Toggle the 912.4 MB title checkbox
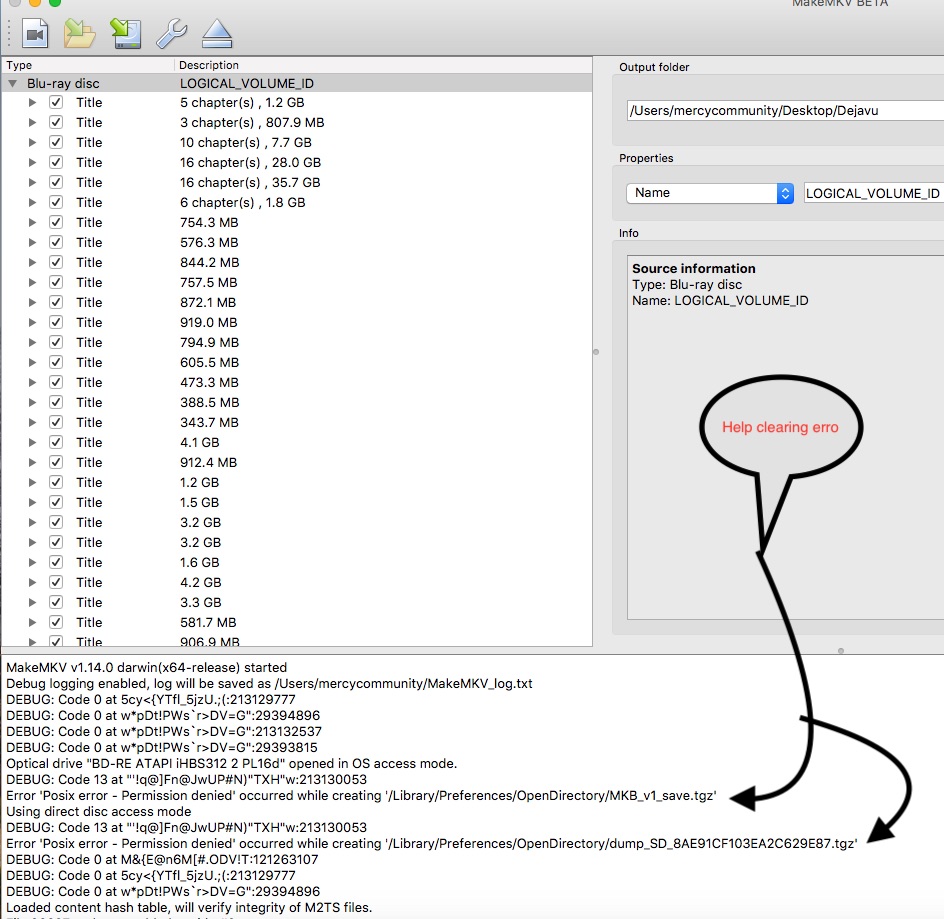Image resolution: width=944 pixels, height=919 pixels. (56, 462)
